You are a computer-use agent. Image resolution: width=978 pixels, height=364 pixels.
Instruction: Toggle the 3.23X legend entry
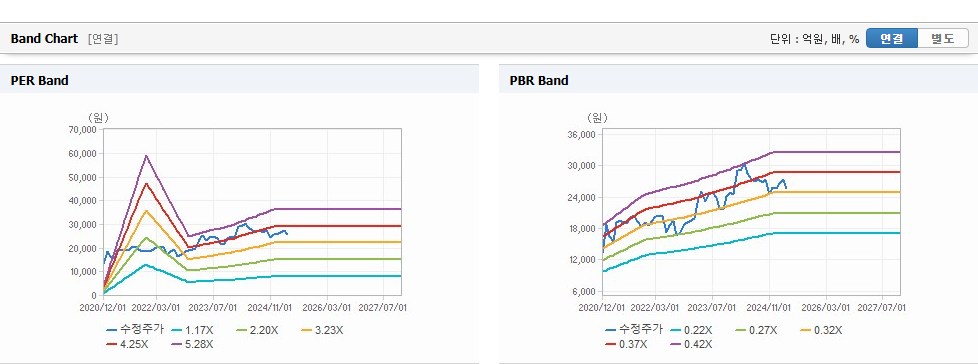[x=322, y=330]
